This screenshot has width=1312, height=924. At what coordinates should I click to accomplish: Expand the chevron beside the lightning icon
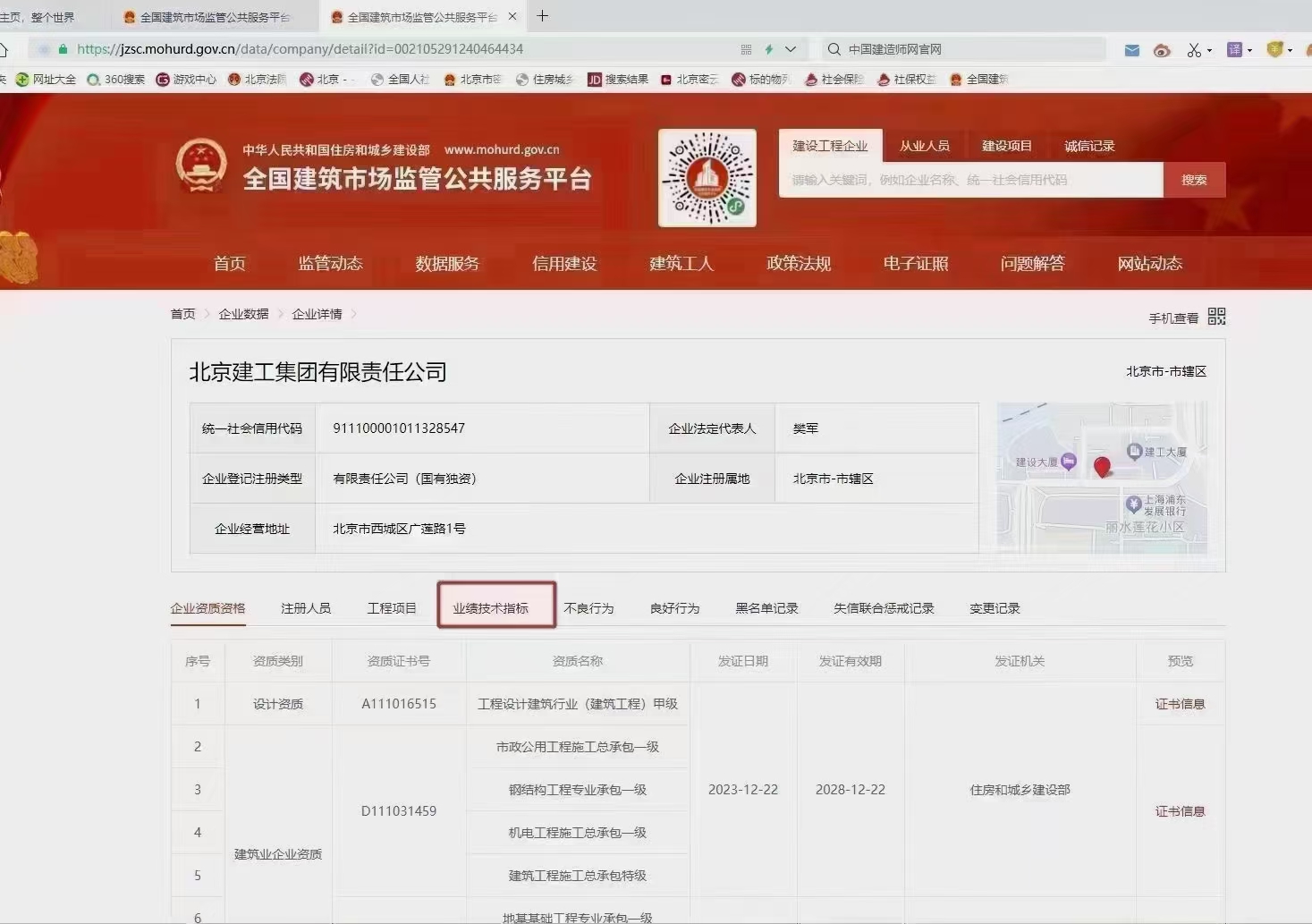coord(790,49)
